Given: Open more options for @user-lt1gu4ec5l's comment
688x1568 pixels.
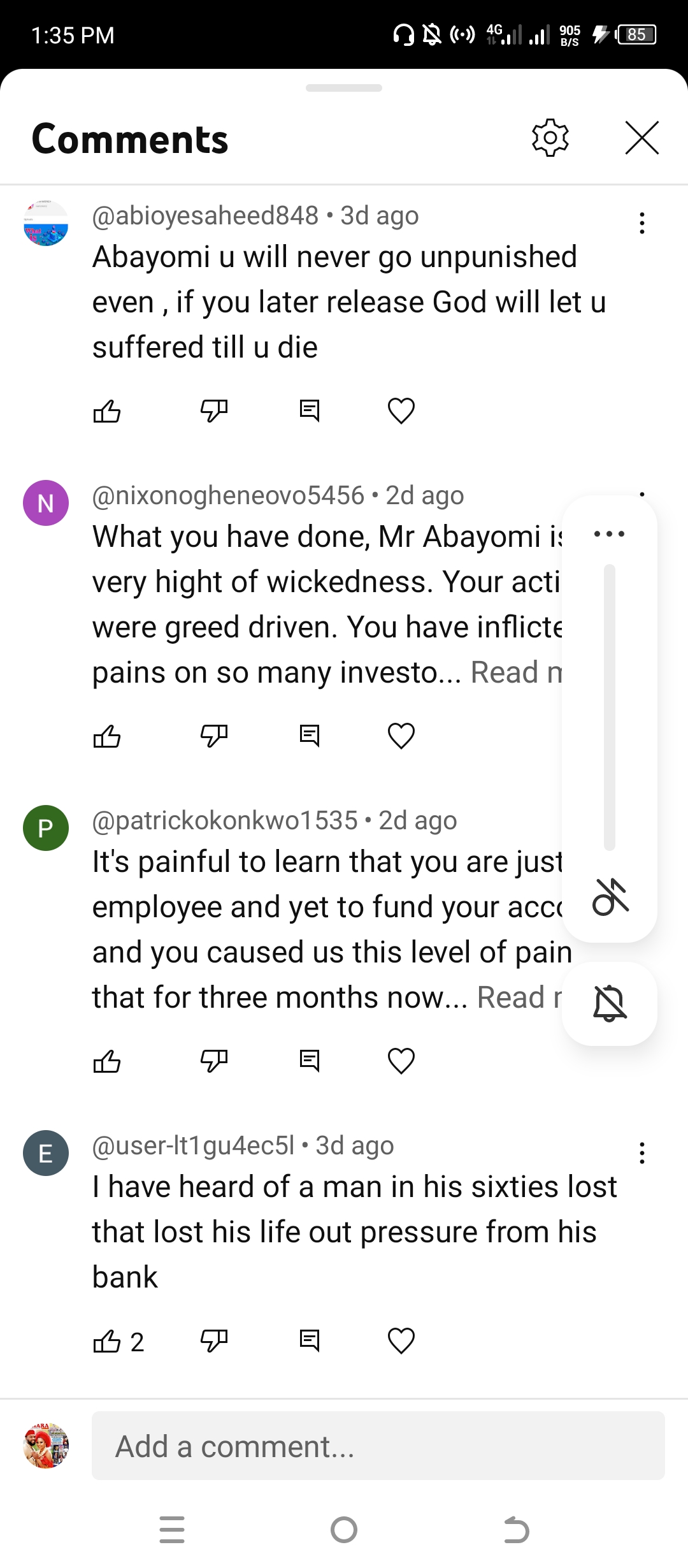Looking at the screenshot, I should coord(642,1153).
